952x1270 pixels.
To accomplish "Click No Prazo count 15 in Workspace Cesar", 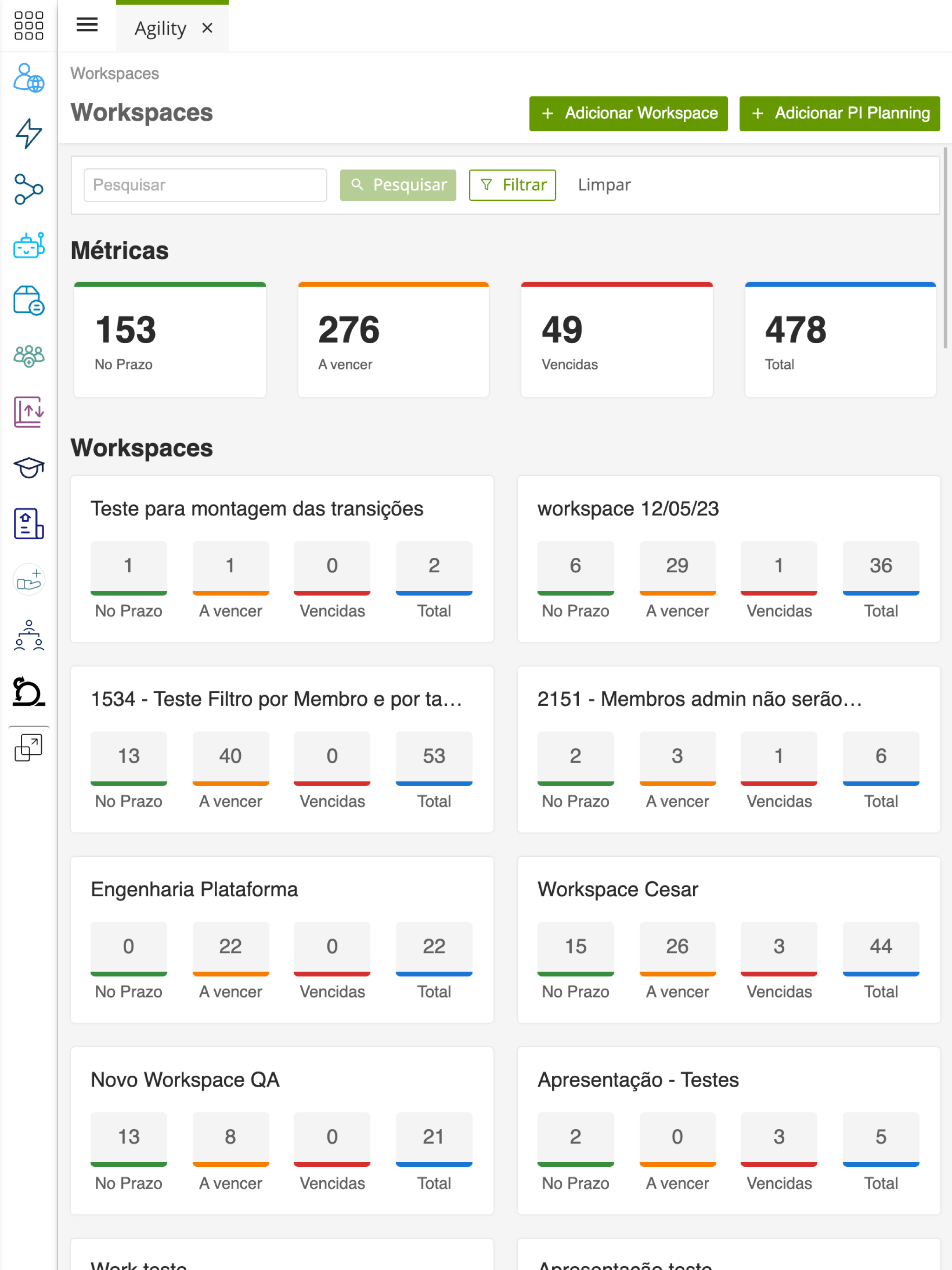I will [x=575, y=948].
